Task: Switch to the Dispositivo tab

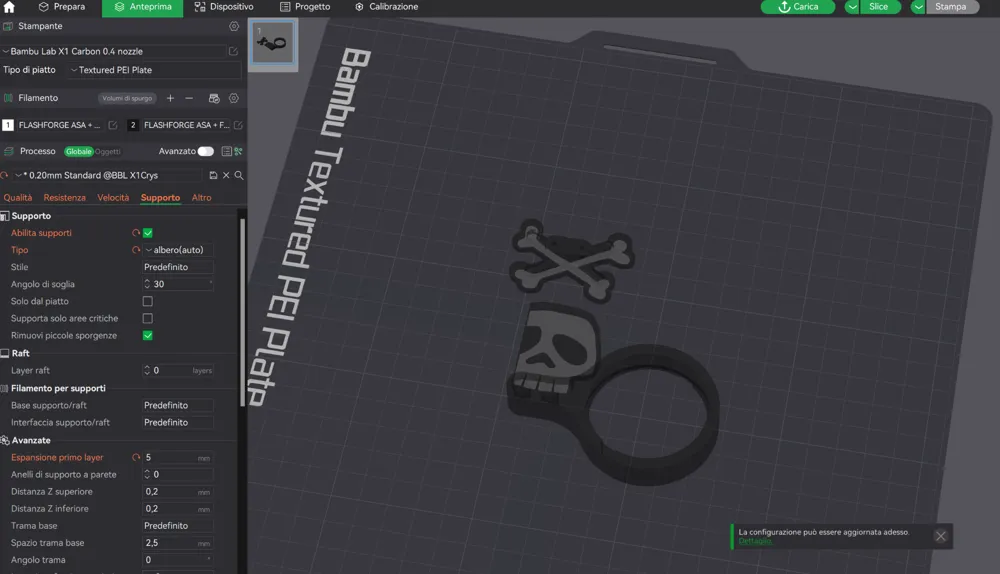Action: [x=224, y=7]
